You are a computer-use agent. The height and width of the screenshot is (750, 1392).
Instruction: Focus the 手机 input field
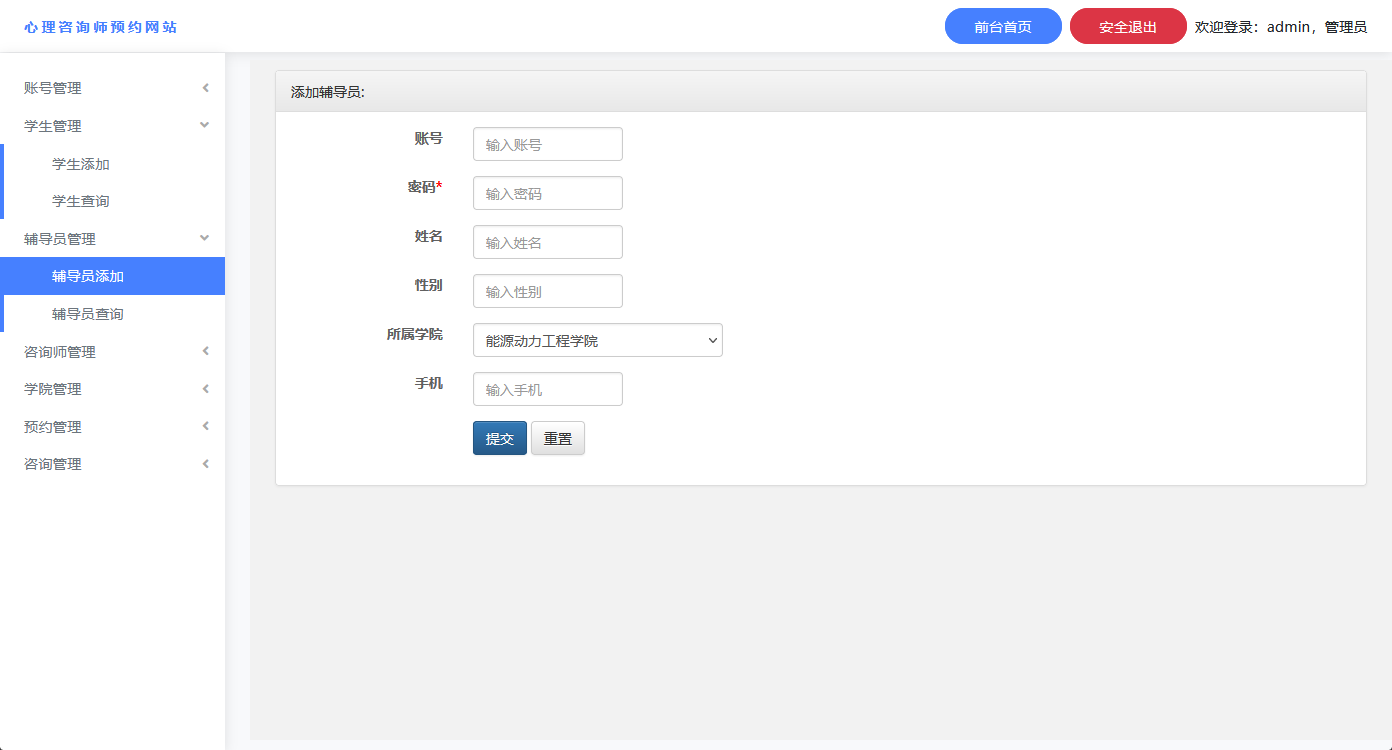click(548, 389)
